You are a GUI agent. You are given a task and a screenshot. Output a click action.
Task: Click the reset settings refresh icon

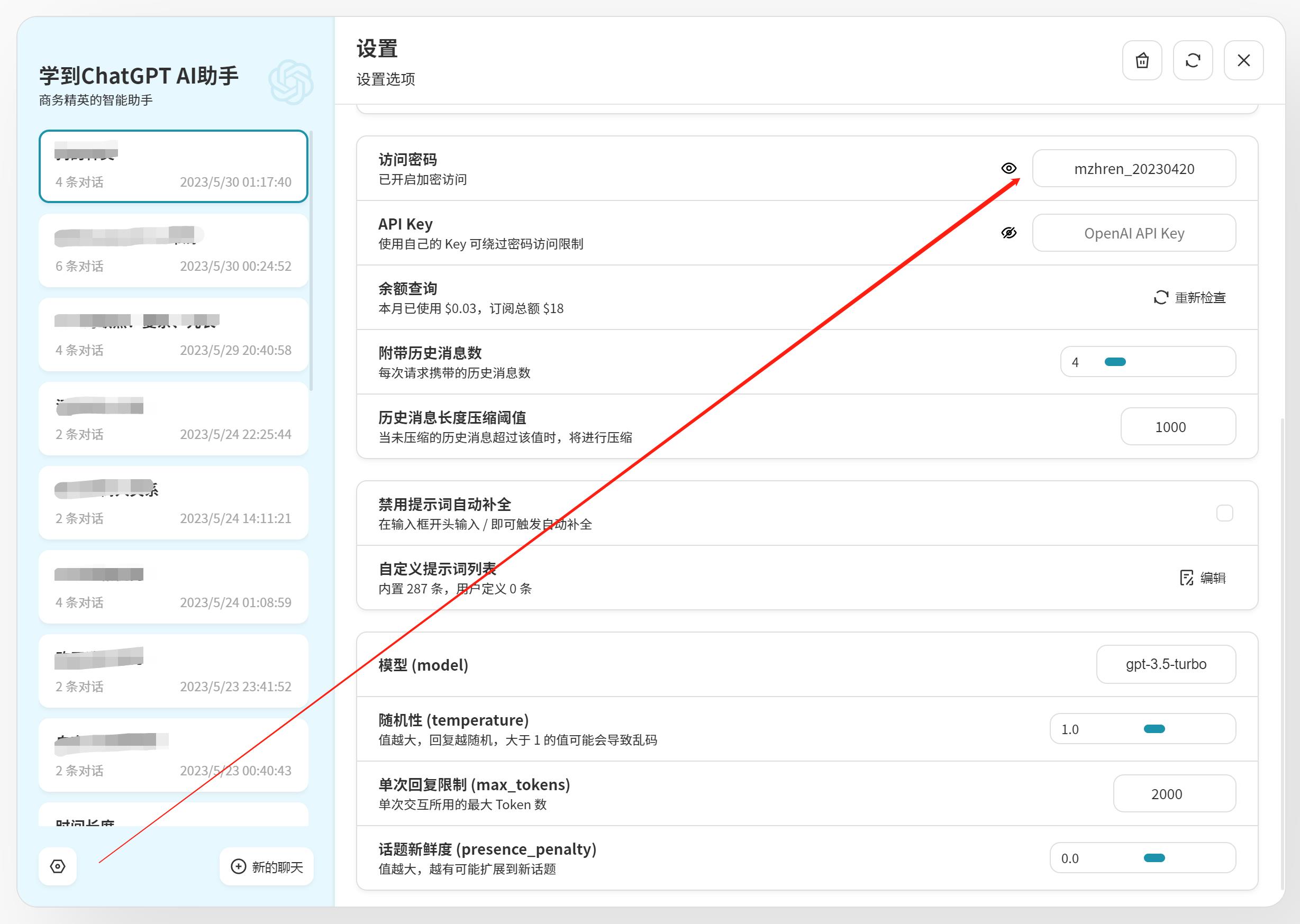[1193, 60]
